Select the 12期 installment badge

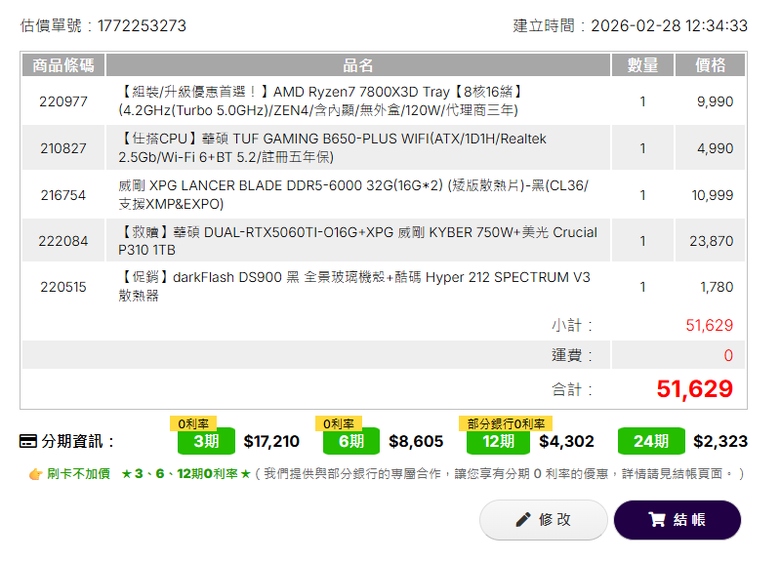point(498,441)
